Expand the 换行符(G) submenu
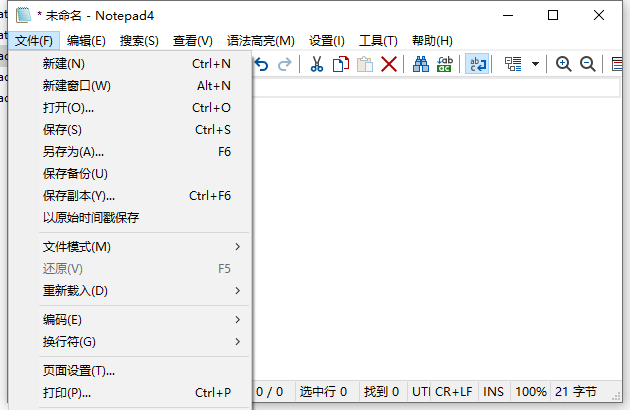 coord(130,342)
